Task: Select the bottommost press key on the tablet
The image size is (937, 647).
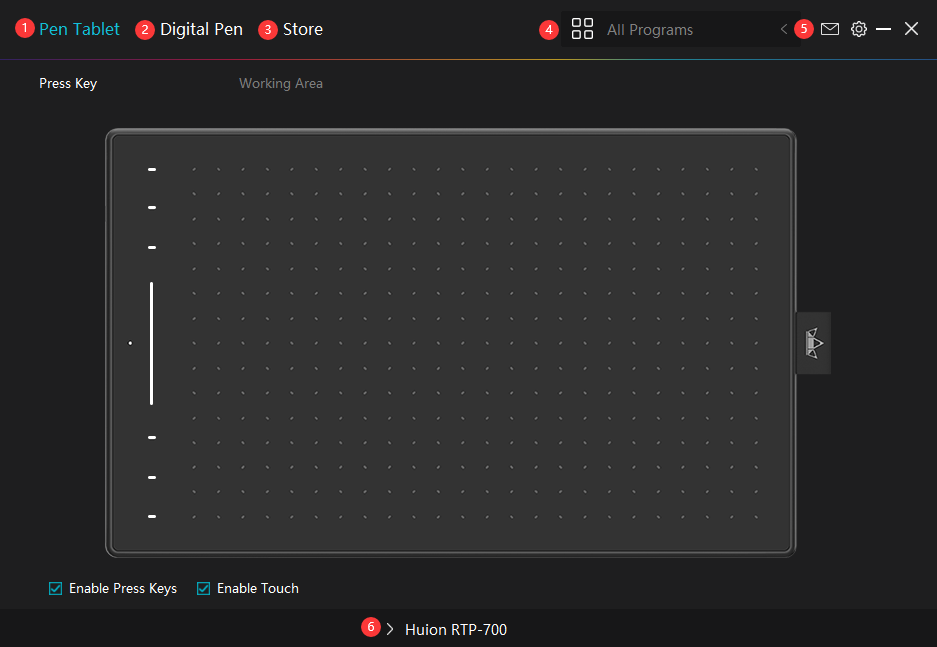Action: (x=152, y=516)
